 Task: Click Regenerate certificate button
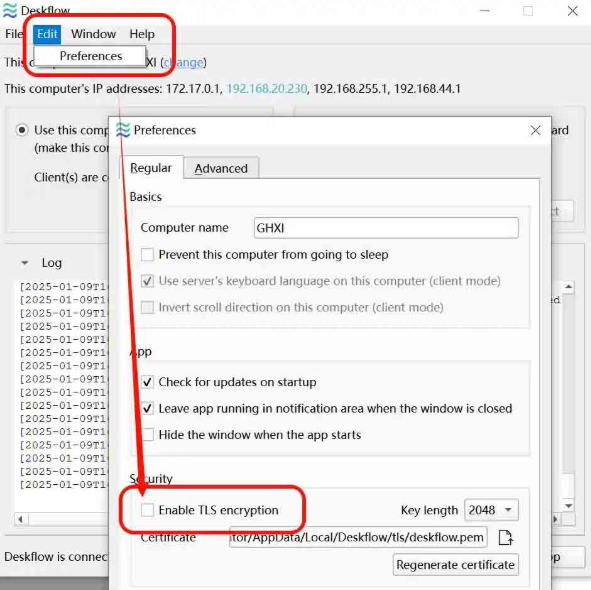point(456,565)
